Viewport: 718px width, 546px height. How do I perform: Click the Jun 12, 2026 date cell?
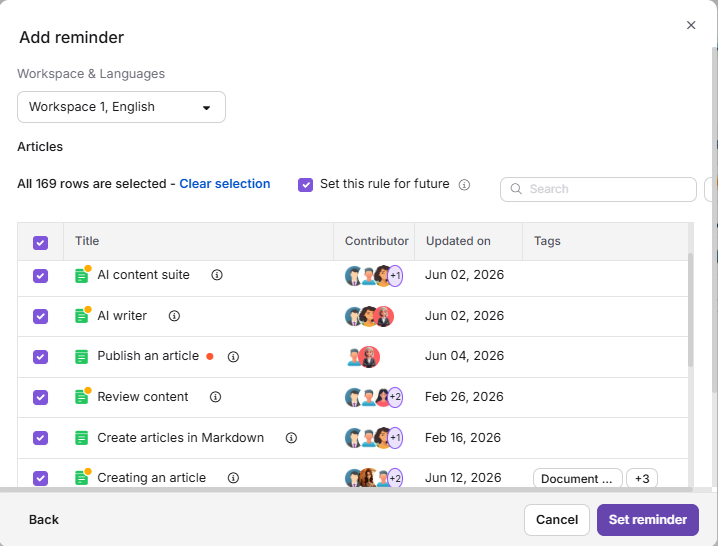(463, 478)
